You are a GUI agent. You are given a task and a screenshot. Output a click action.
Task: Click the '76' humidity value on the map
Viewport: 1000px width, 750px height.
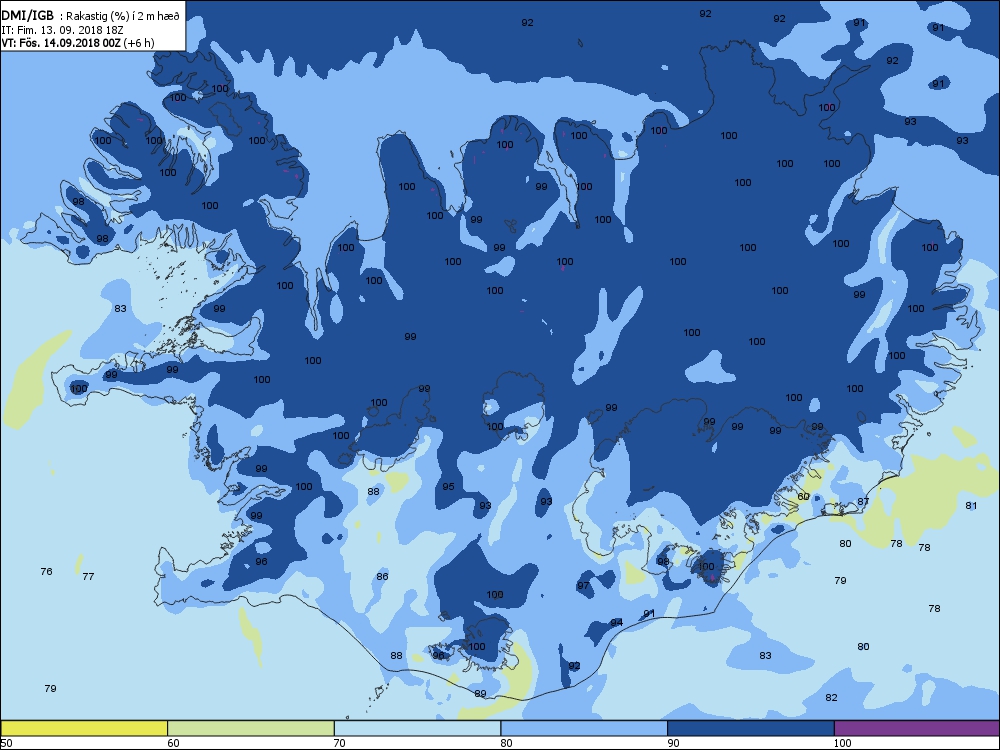coord(47,571)
